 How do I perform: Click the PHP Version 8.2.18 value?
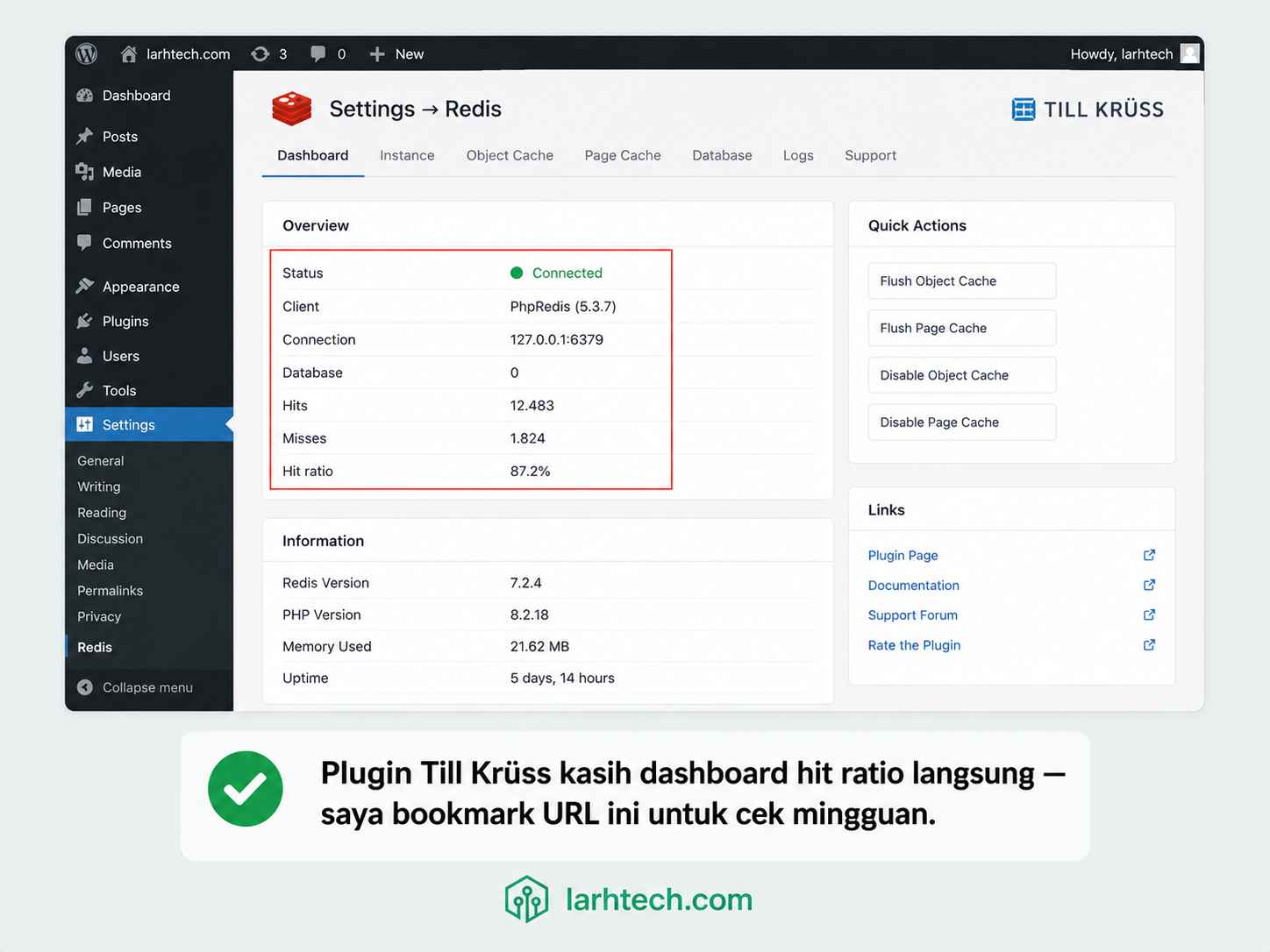[529, 615]
